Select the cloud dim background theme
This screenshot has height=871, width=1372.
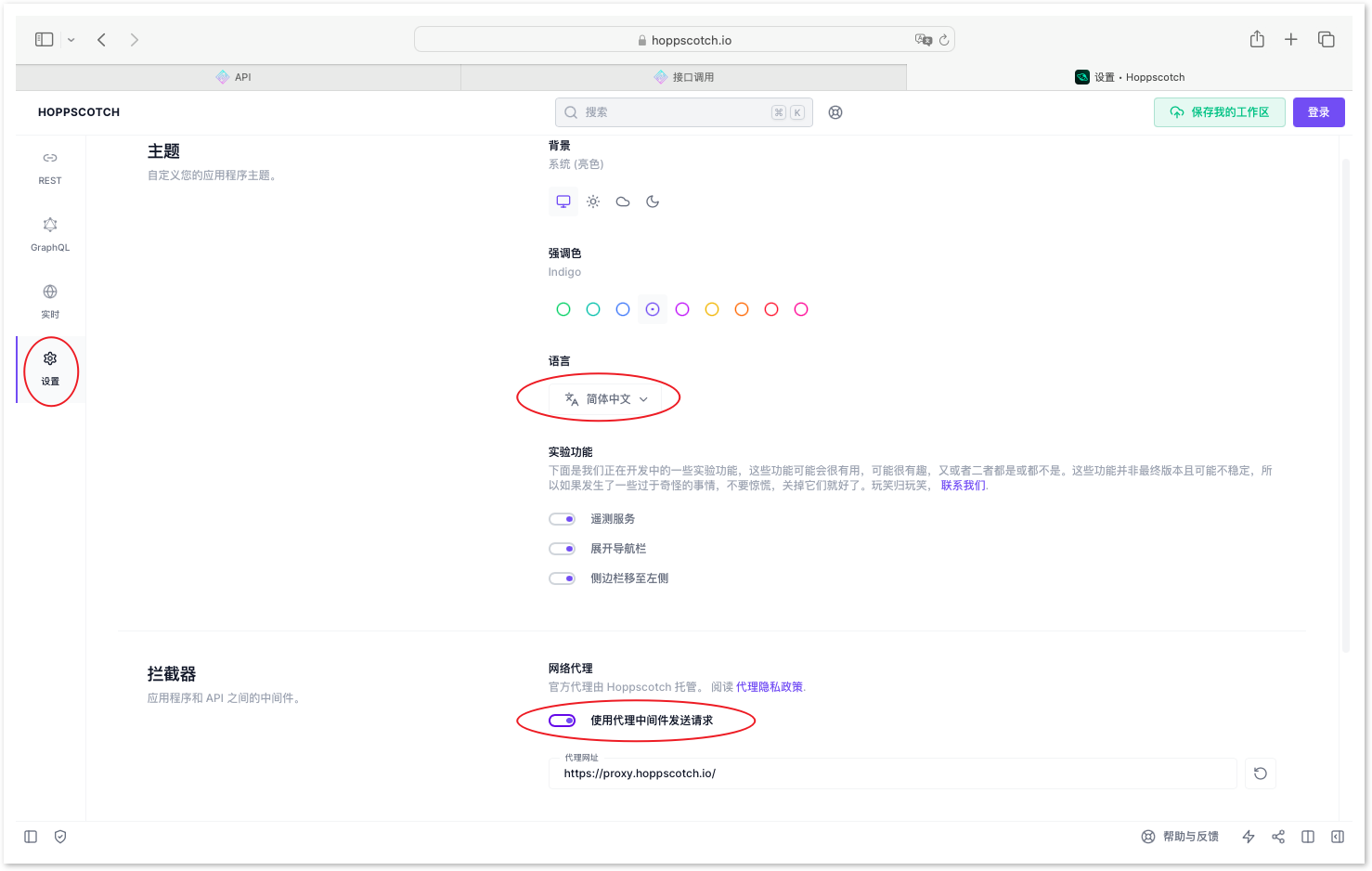point(623,201)
